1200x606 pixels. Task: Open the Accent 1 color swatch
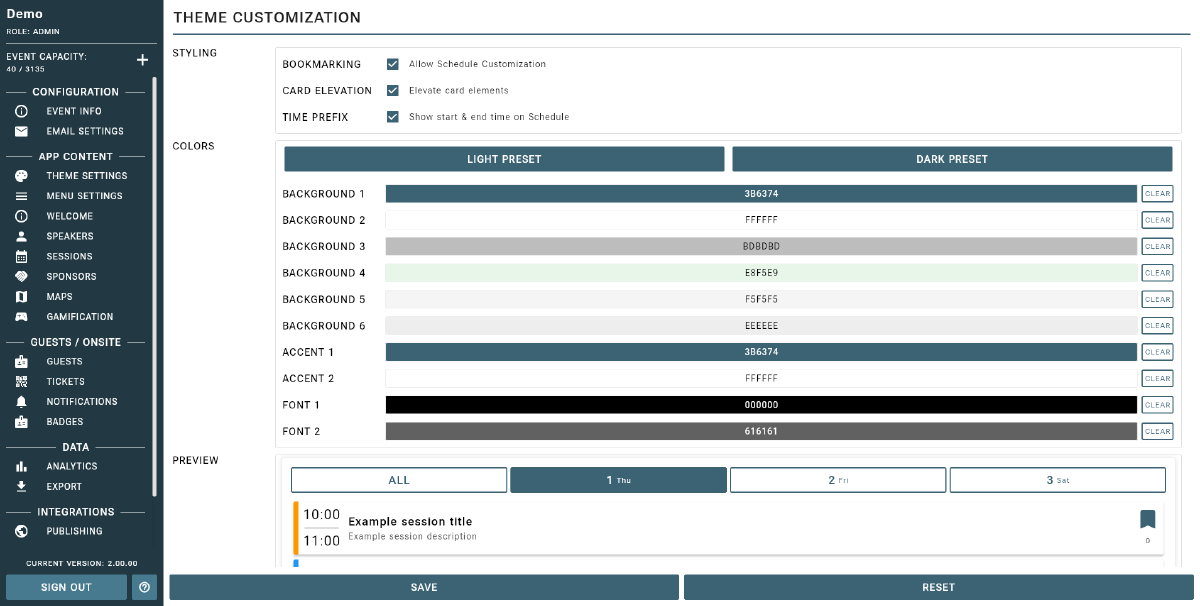pos(760,352)
